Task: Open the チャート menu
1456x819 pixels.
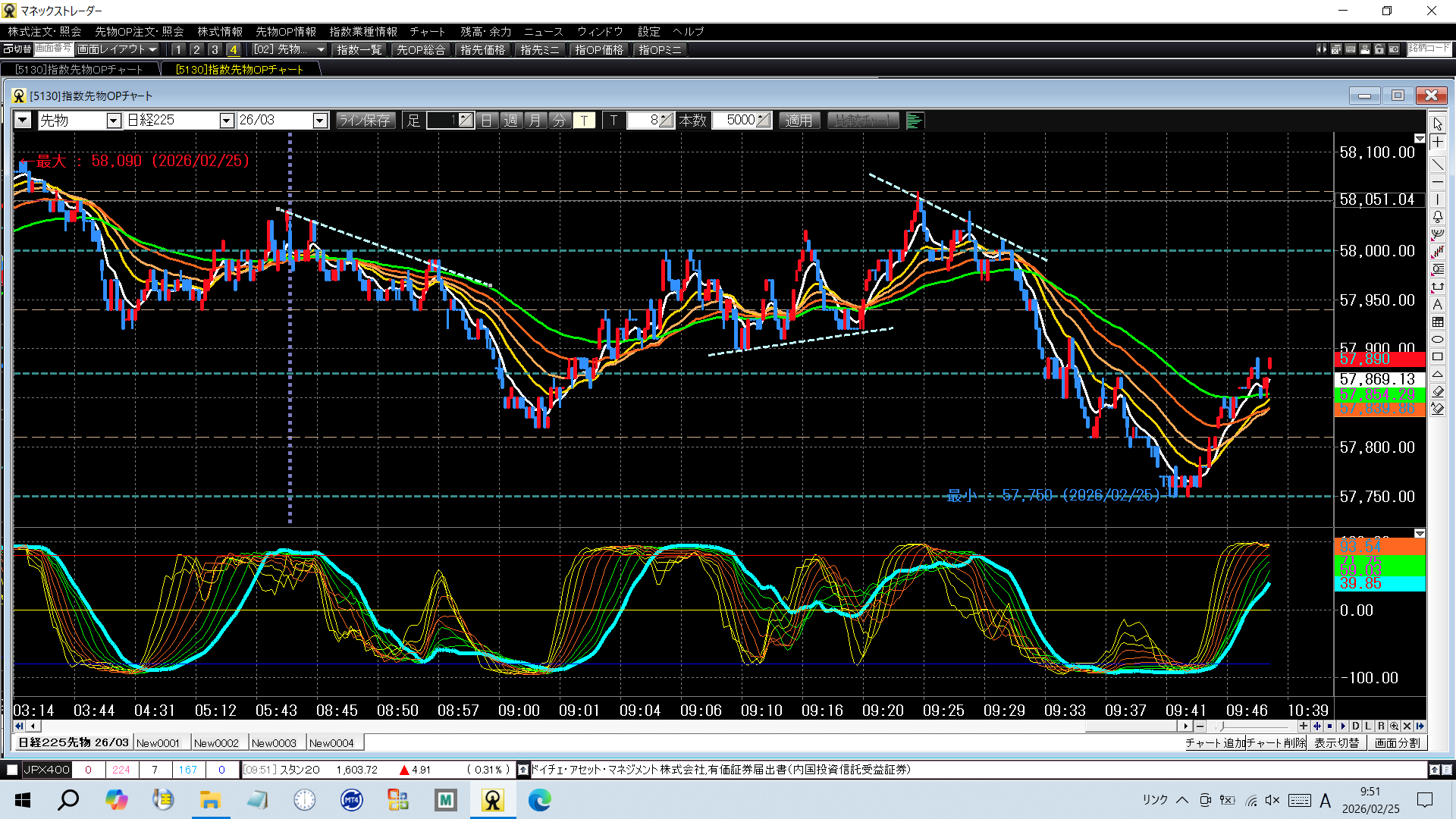Action: point(427,31)
